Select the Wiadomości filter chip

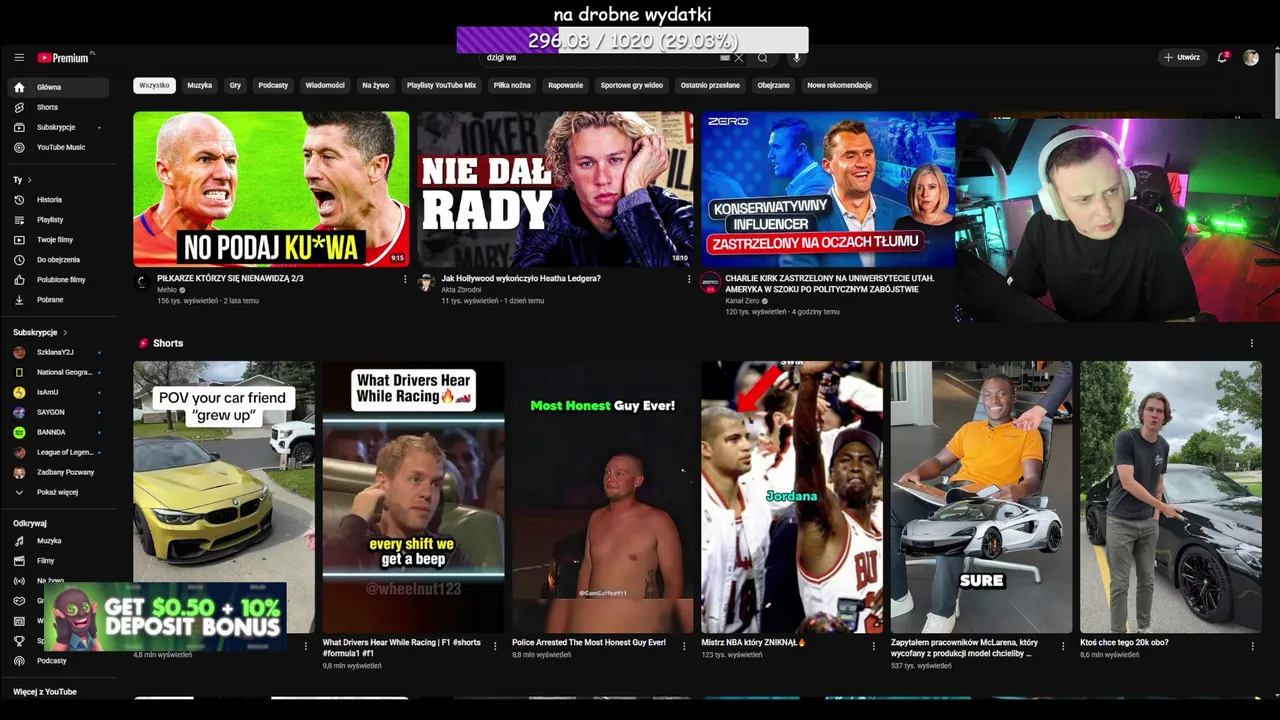click(325, 85)
